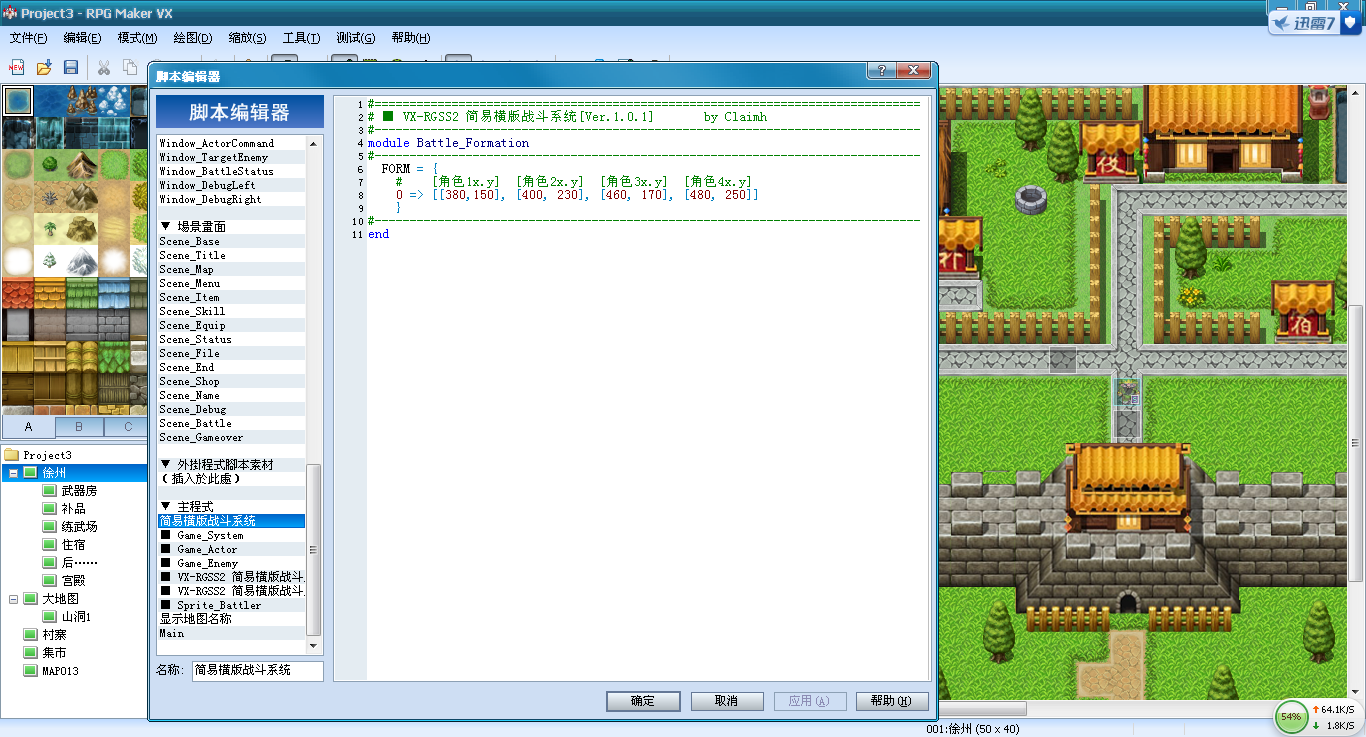The height and width of the screenshot is (737, 1366).
Task: Switch to tileset tab B
Action: (79, 427)
